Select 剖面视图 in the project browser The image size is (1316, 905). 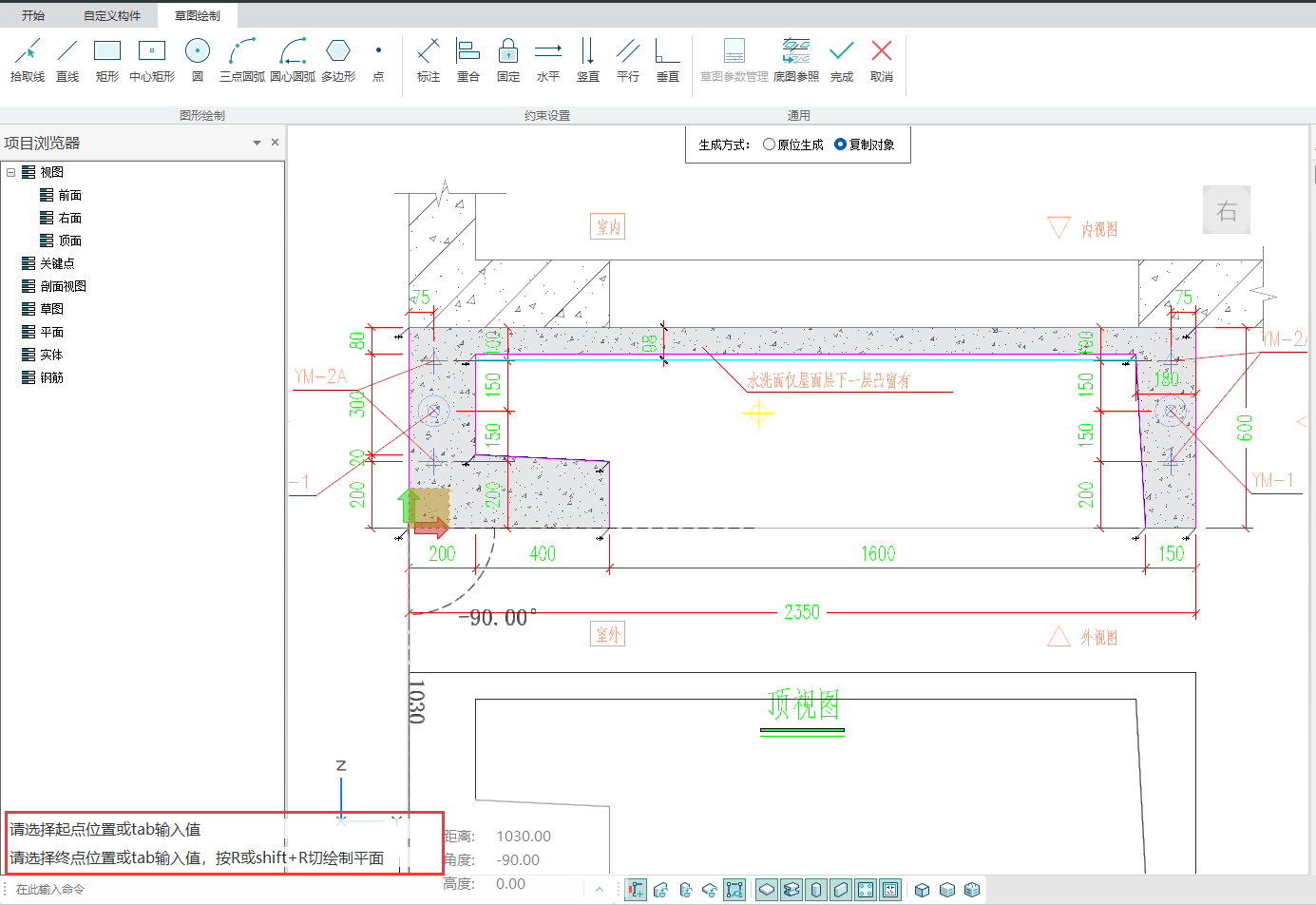tap(63, 286)
